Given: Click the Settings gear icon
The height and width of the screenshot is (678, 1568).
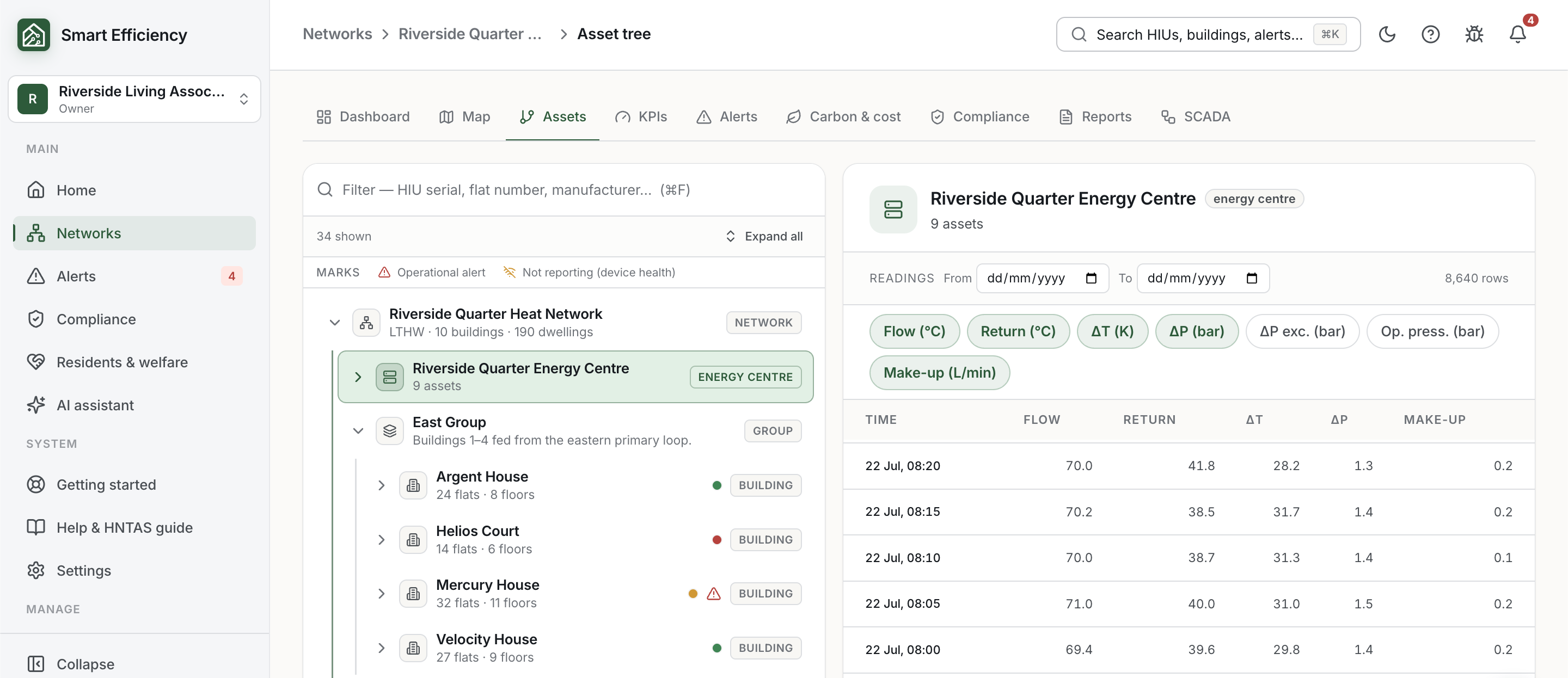Looking at the screenshot, I should point(36,570).
